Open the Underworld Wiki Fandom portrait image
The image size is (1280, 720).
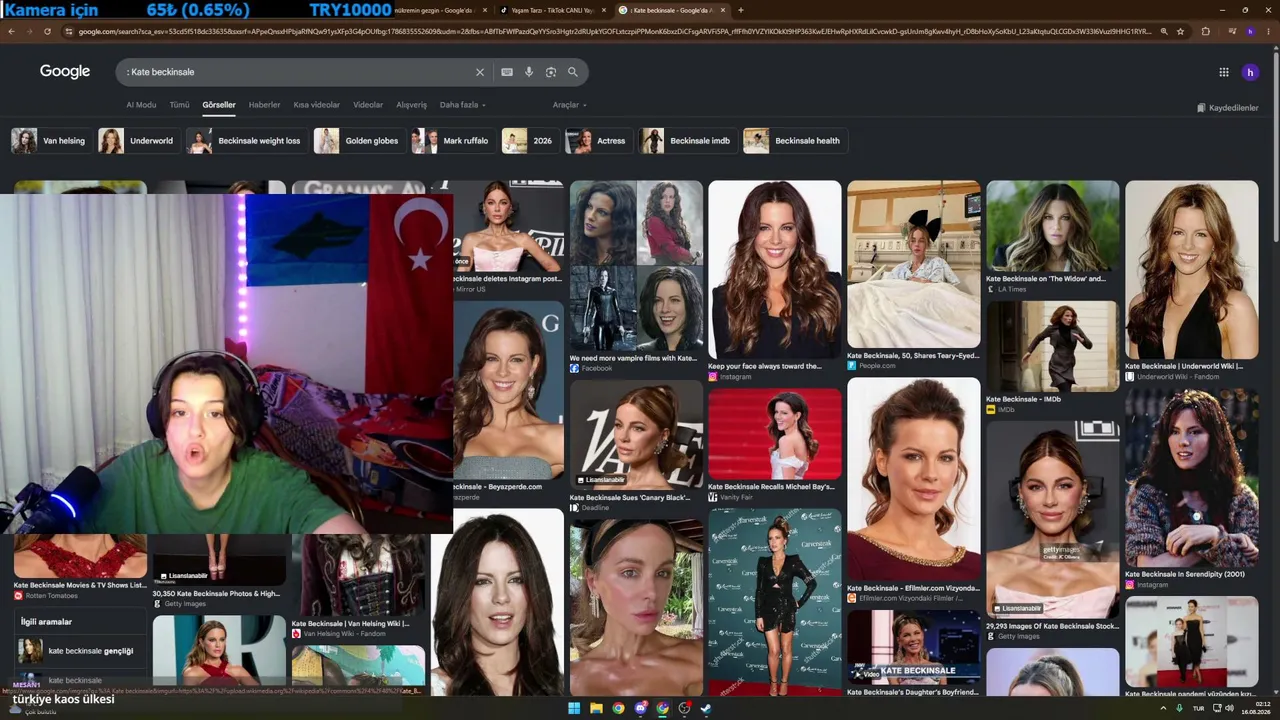pyautogui.click(x=1192, y=269)
